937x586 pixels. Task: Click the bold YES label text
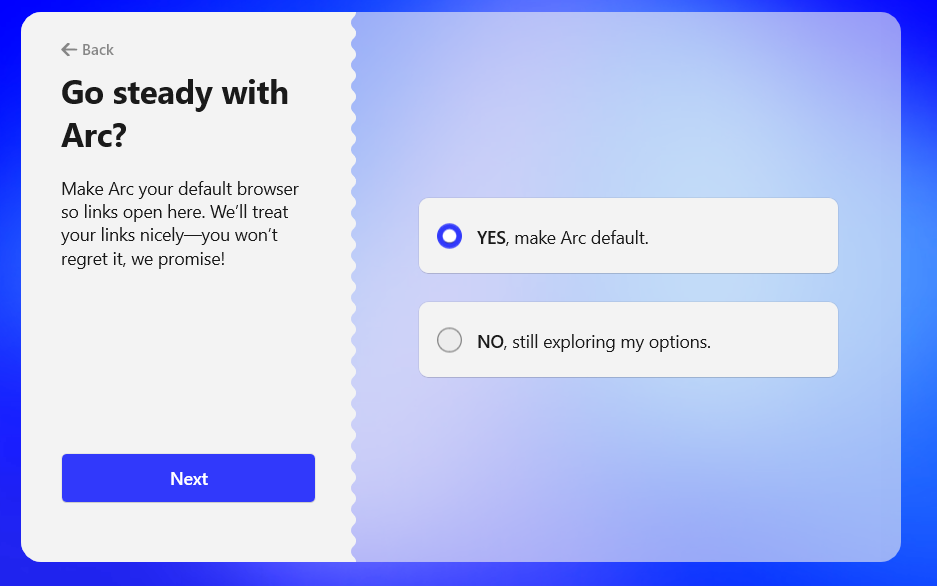click(491, 238)
